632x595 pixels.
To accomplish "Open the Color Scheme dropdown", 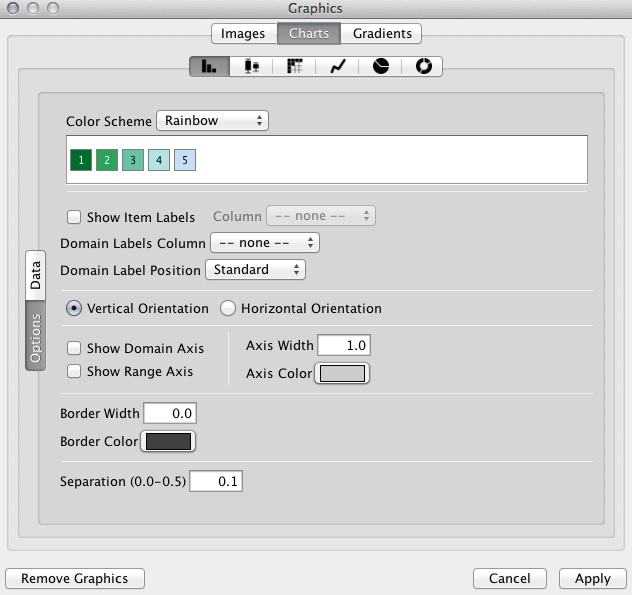I will click(213, 121).
